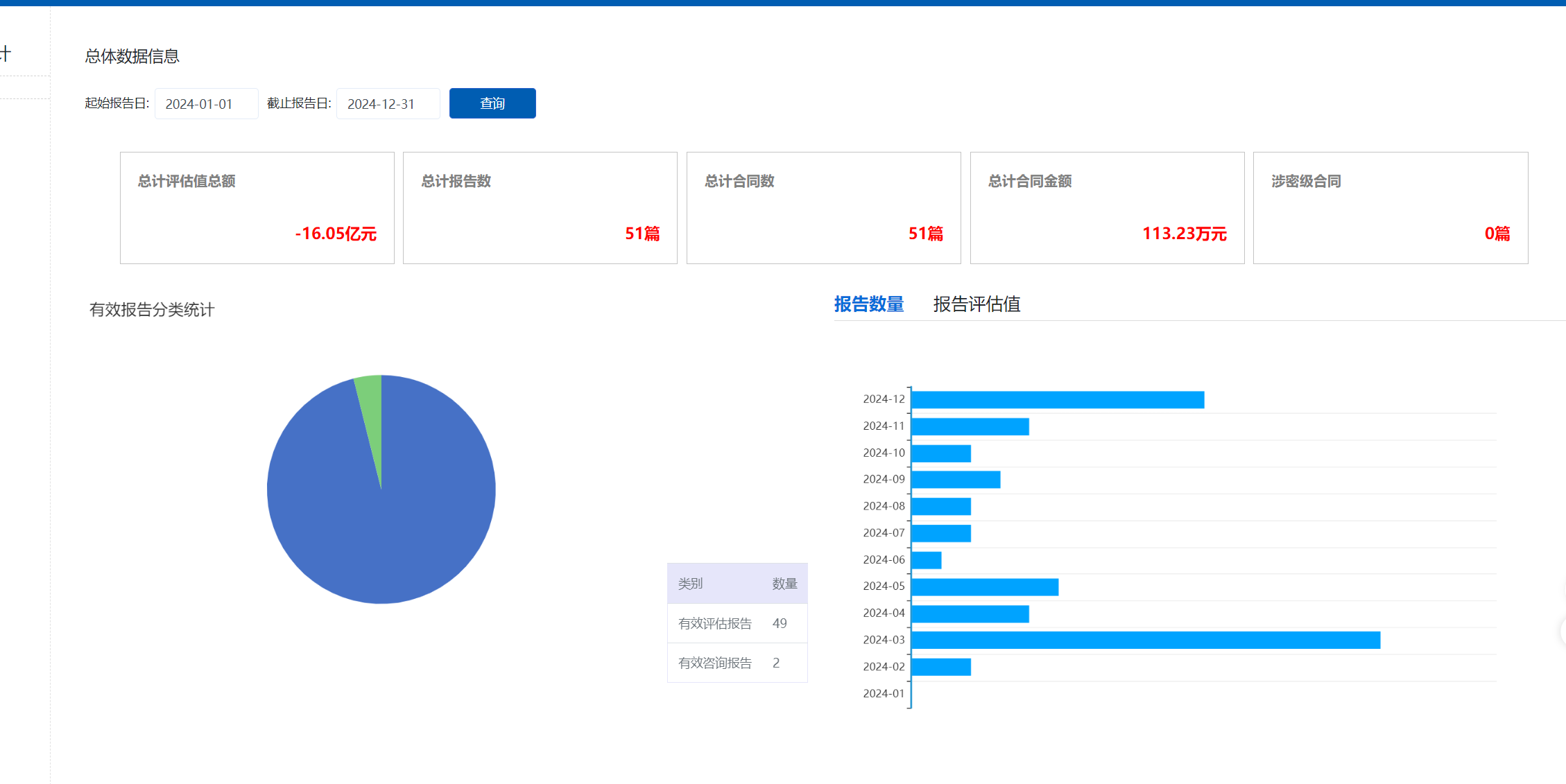Click the 数量 column header
The height and width of the screenshot is (784, 1566).
click(784, 584)
